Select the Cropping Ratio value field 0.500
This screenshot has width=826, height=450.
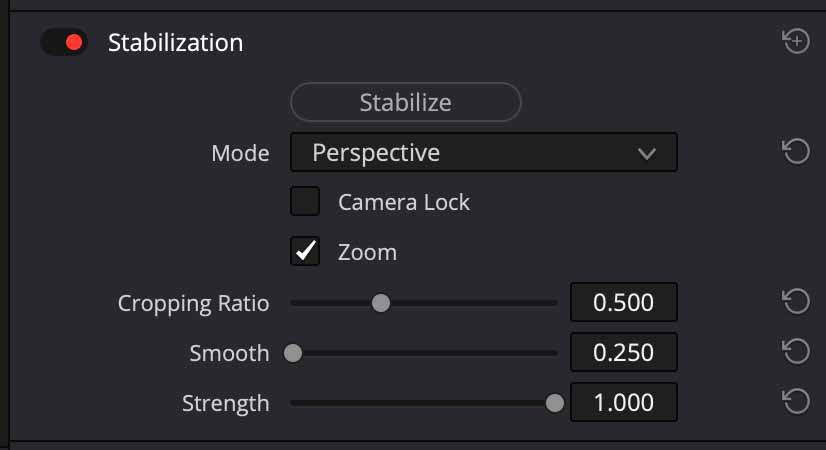coord(624,302)
